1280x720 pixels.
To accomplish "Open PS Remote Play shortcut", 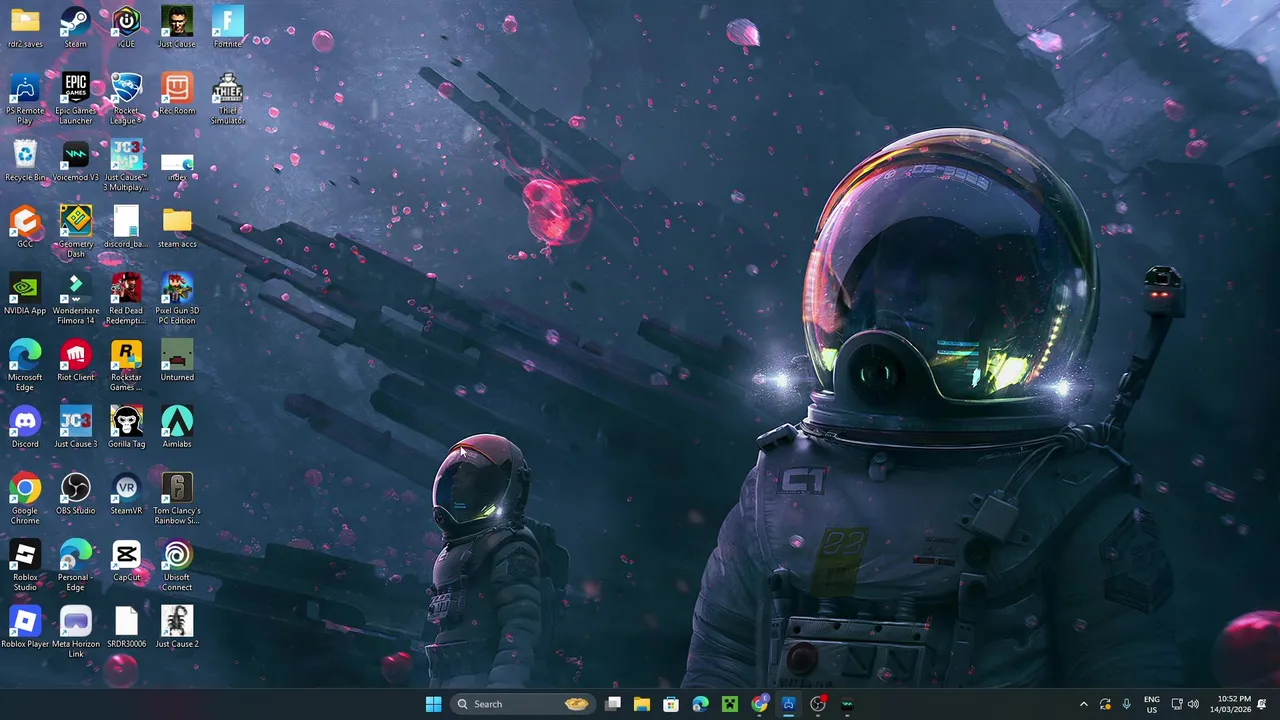I will (x=25, y=99).
